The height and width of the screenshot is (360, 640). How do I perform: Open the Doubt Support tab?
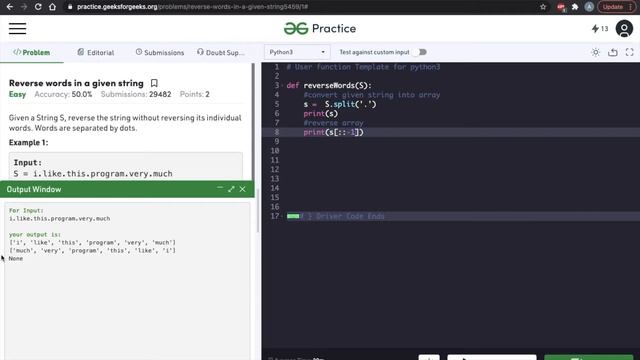point(221,52)
